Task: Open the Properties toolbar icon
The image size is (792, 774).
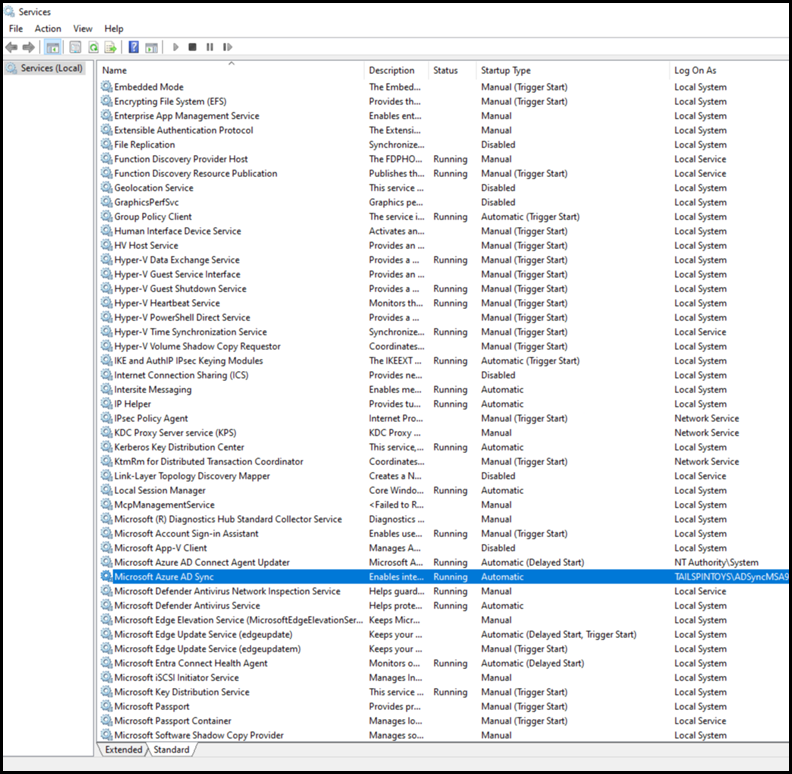Action: (x=73, y=47)
